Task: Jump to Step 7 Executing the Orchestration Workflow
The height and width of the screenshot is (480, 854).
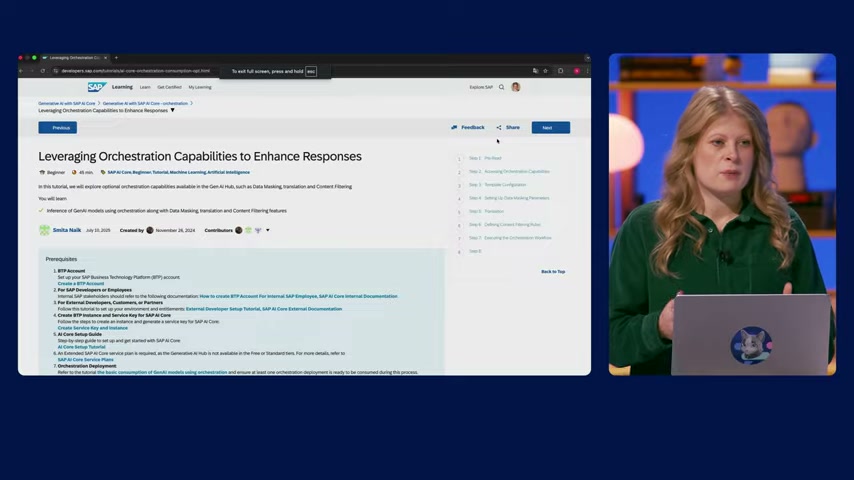Action: (510, 238)
